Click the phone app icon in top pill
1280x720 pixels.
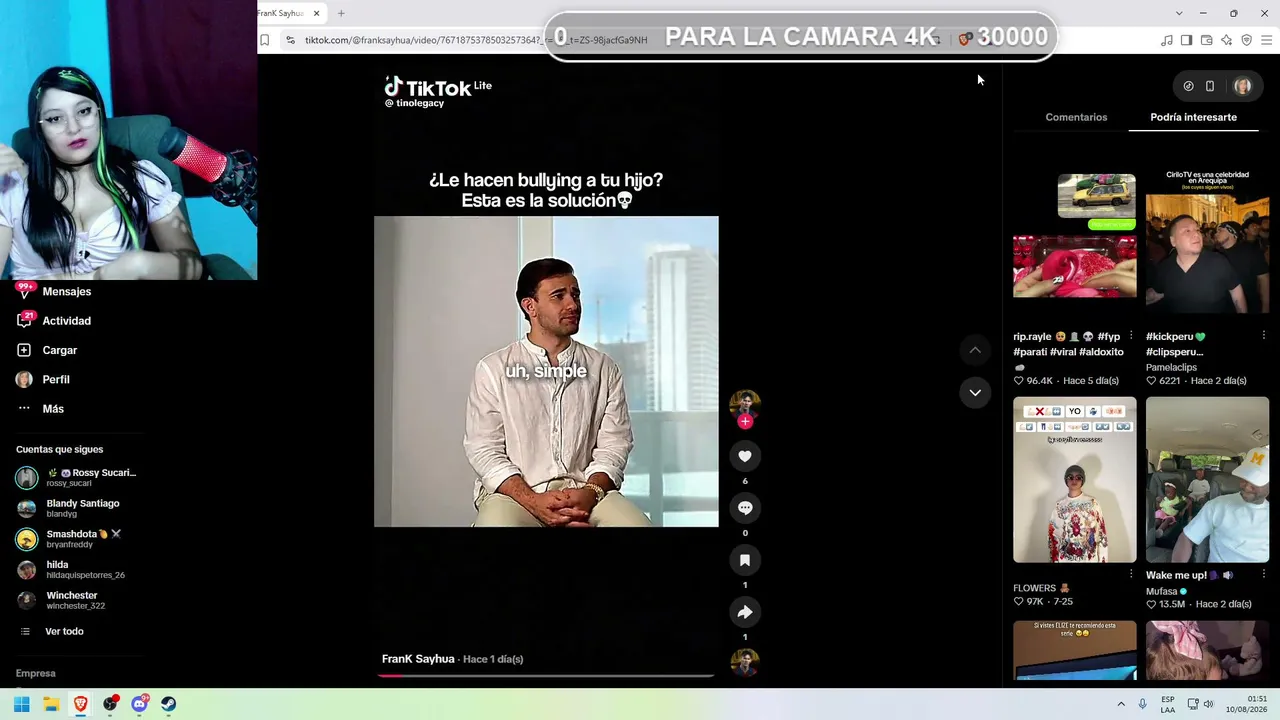(x=1210, y=86)
